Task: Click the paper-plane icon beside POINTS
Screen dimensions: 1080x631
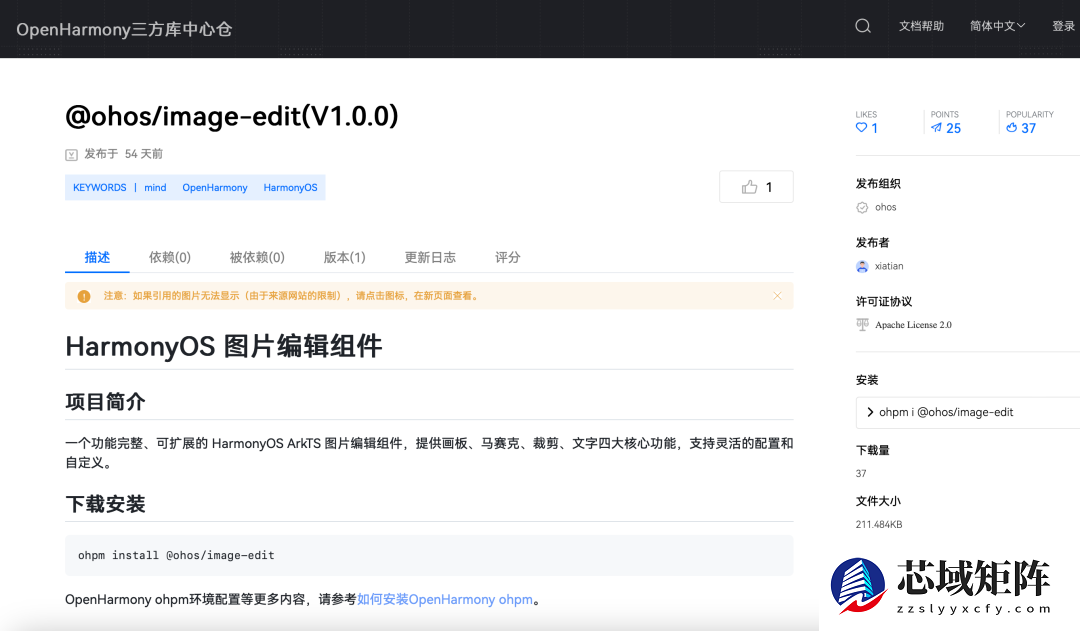Action: (x=936, y=128)
